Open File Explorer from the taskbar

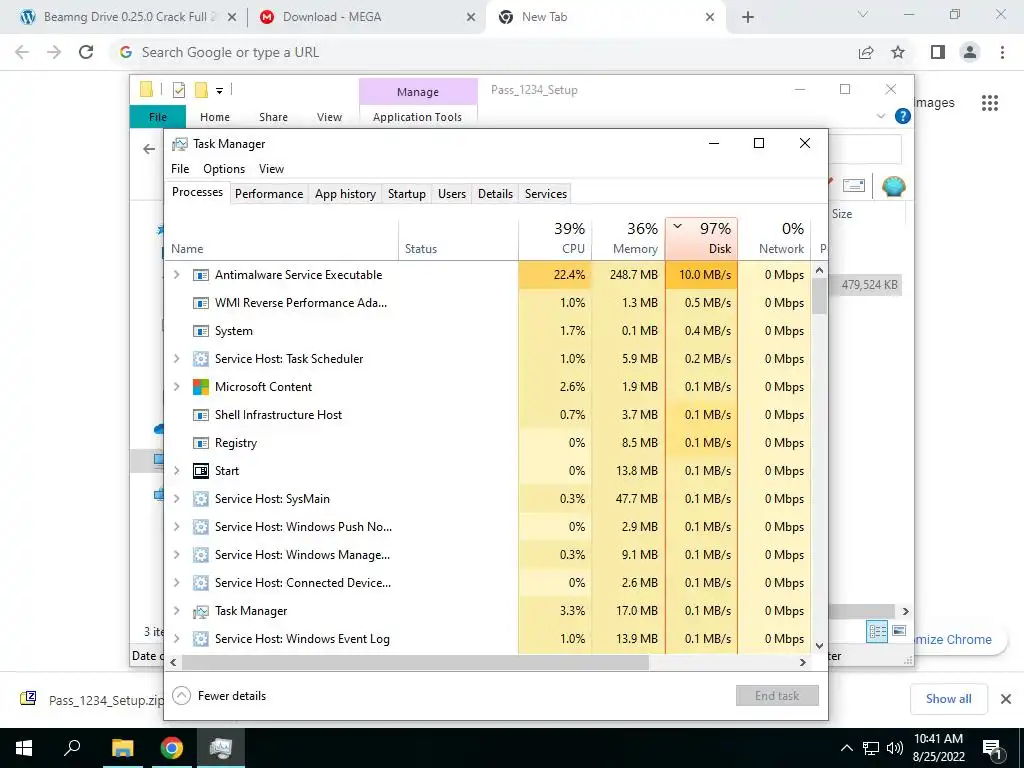(x=122, y=748)
